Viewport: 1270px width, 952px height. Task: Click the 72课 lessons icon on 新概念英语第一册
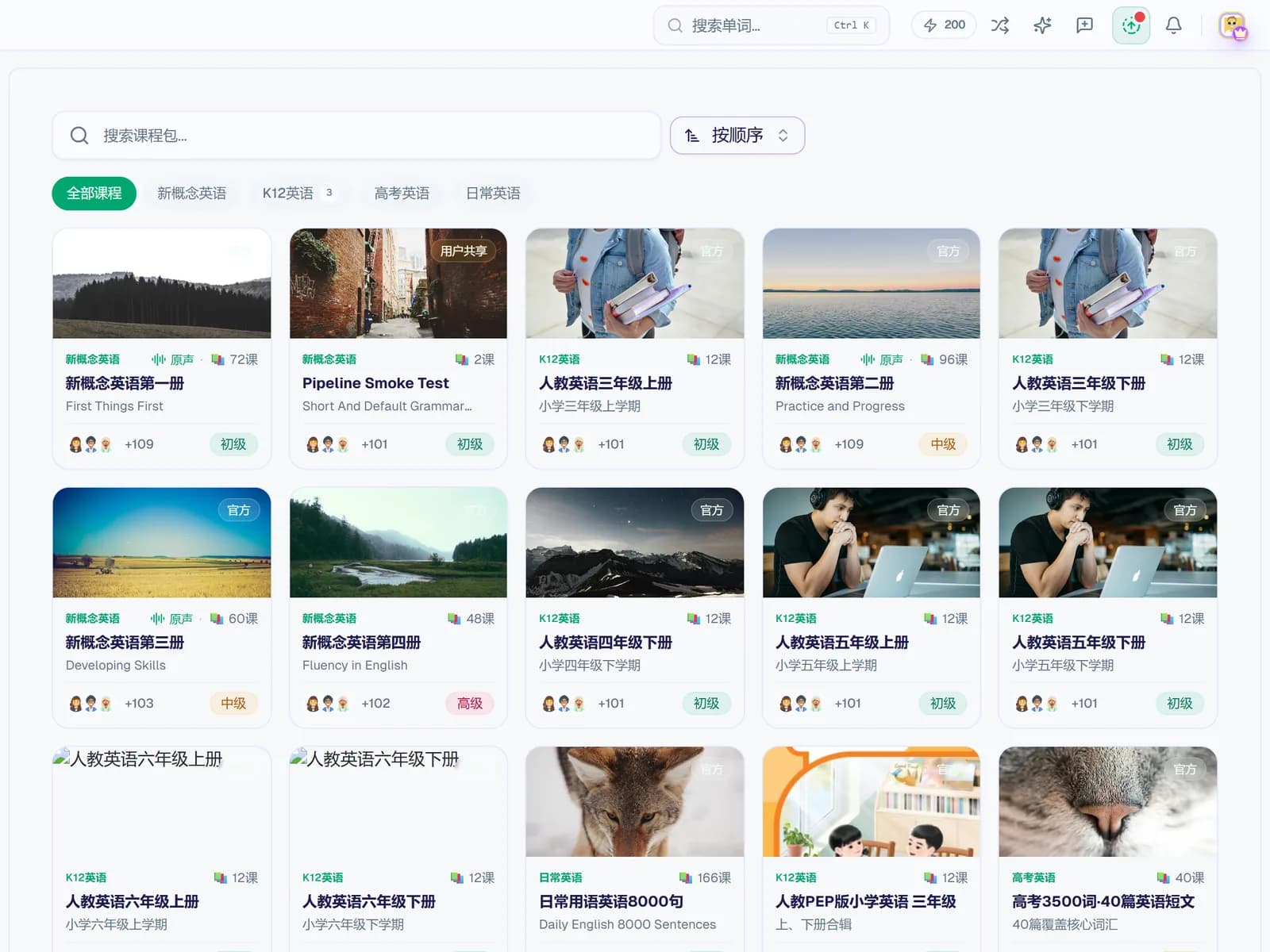[x=218, y=359]
